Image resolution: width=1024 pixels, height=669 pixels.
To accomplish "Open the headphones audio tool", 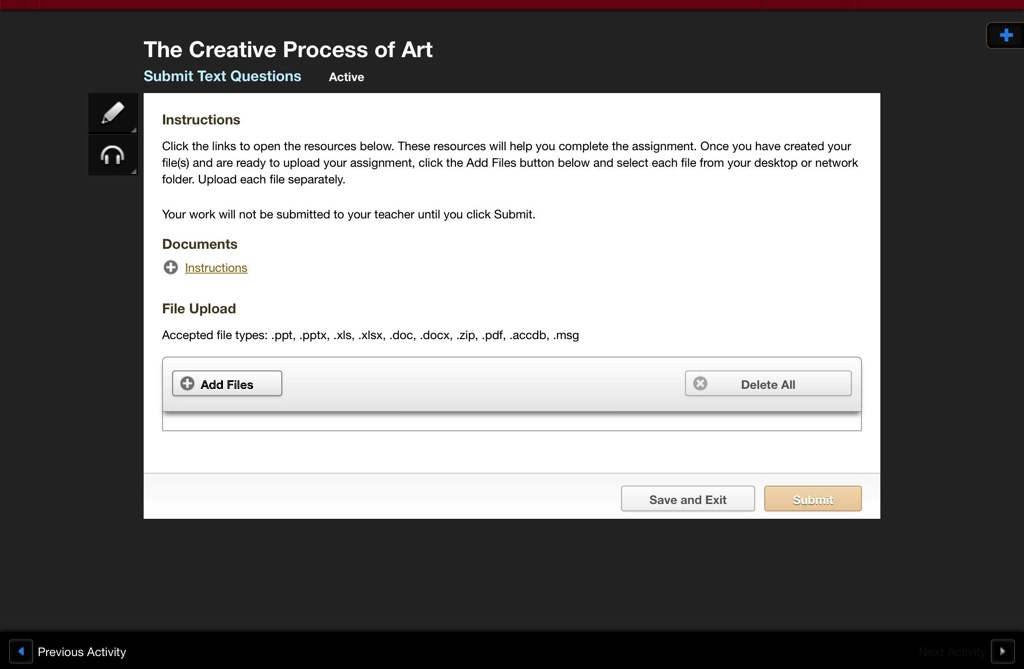I will [112, 154].
